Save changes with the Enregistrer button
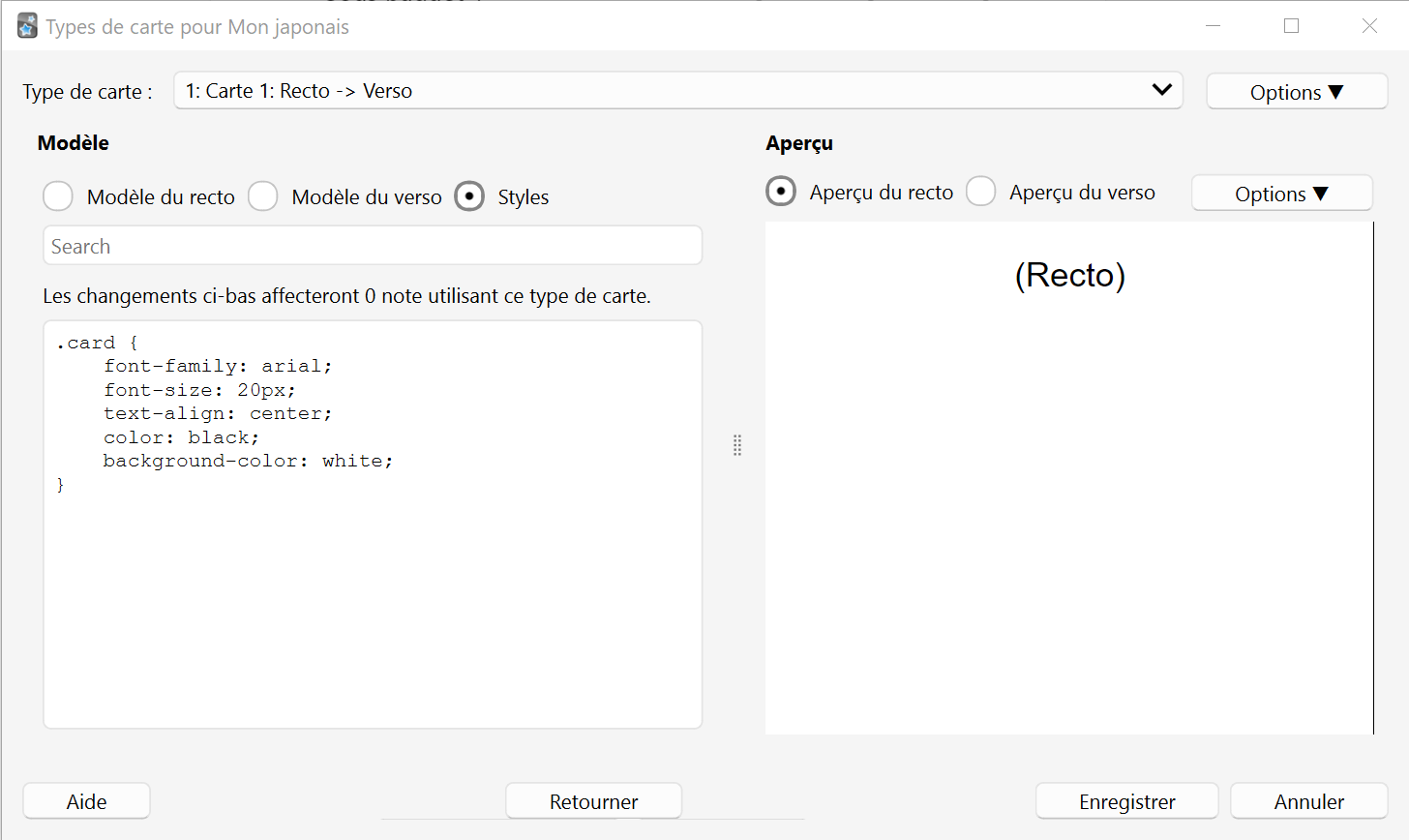Screen dimensions: 1409x840 pyautogui.click(x=1126, y=801)
